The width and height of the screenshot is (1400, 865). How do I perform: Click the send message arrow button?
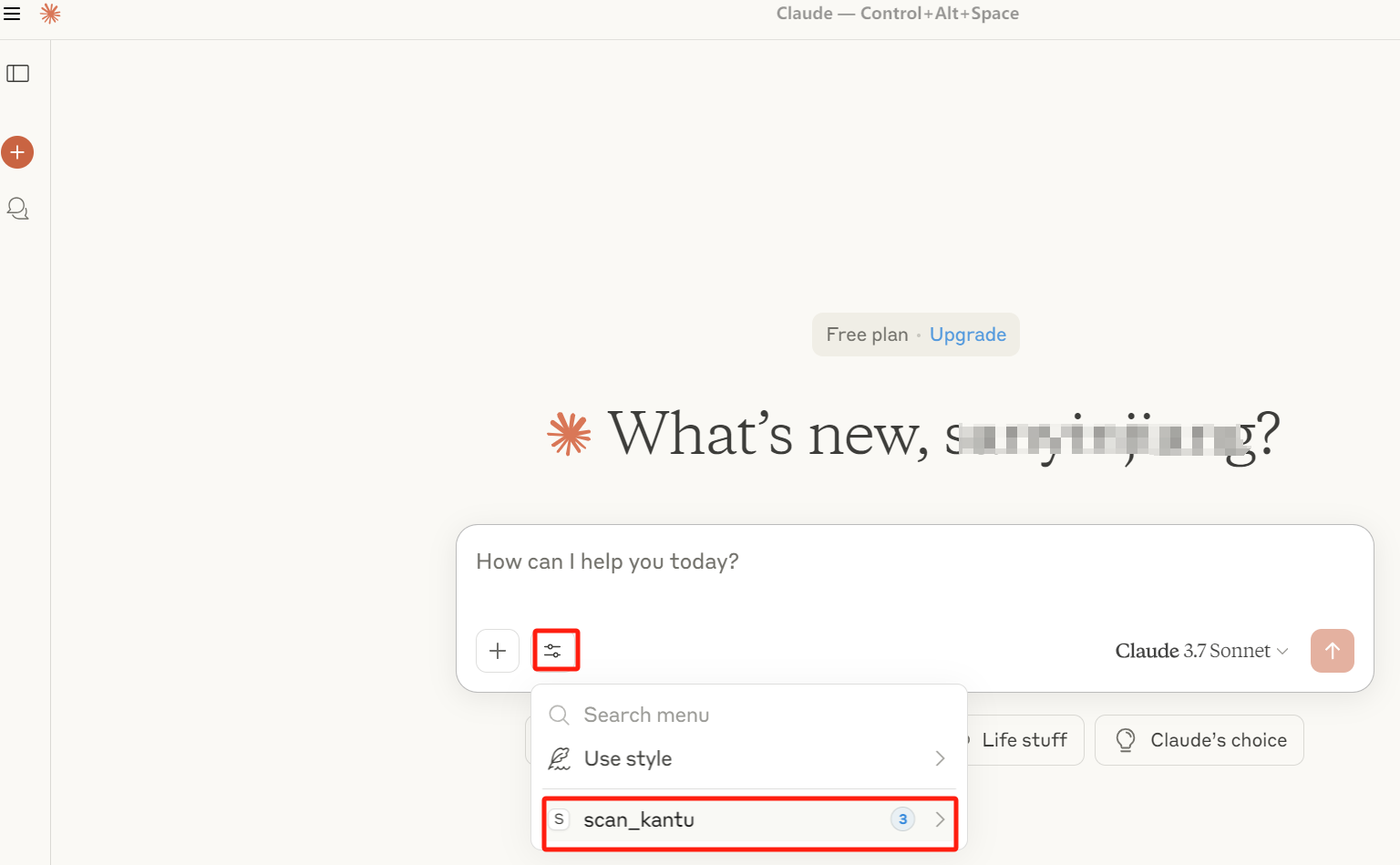(1333, 651)
